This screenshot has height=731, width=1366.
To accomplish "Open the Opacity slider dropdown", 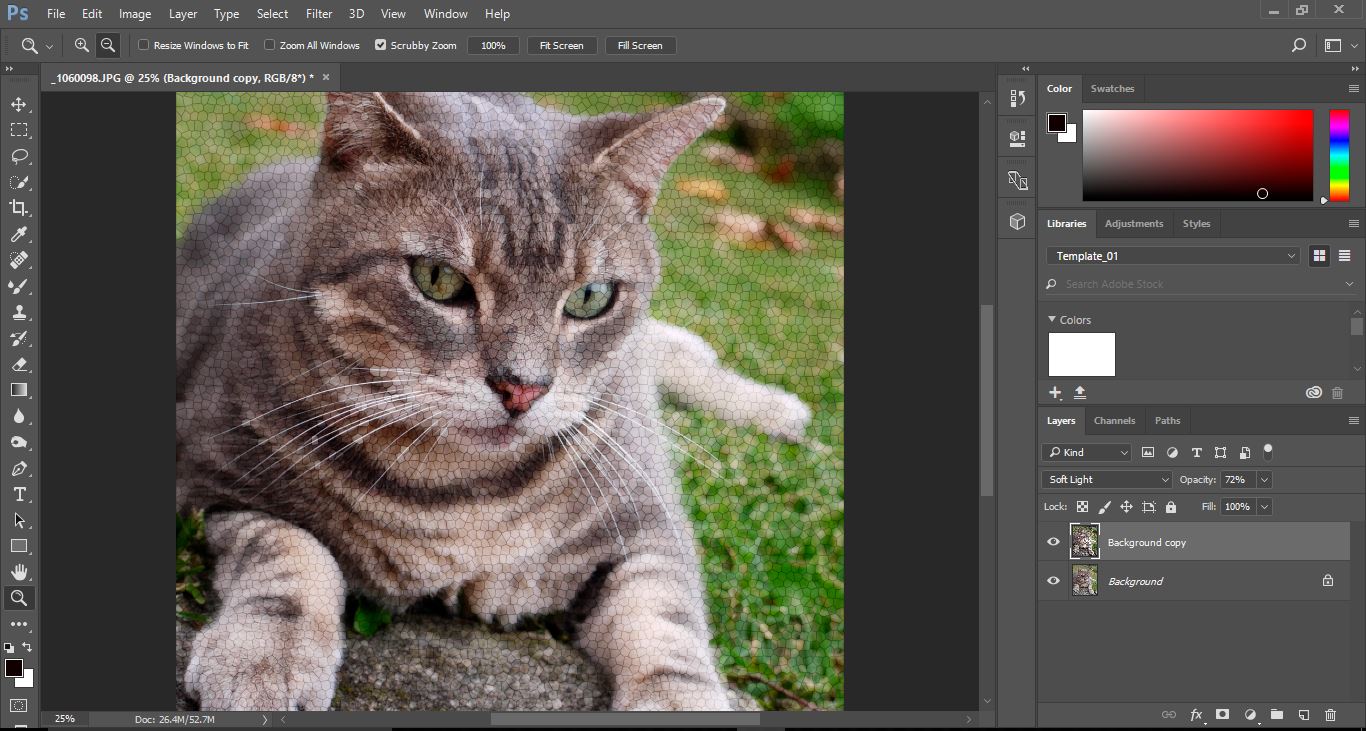I will point(1264,480).
